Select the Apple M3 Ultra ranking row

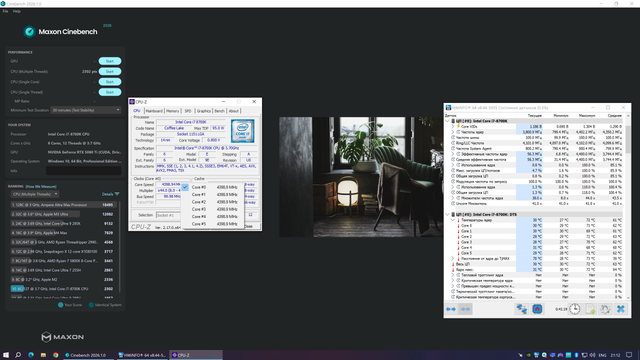[x=63, y=214]
